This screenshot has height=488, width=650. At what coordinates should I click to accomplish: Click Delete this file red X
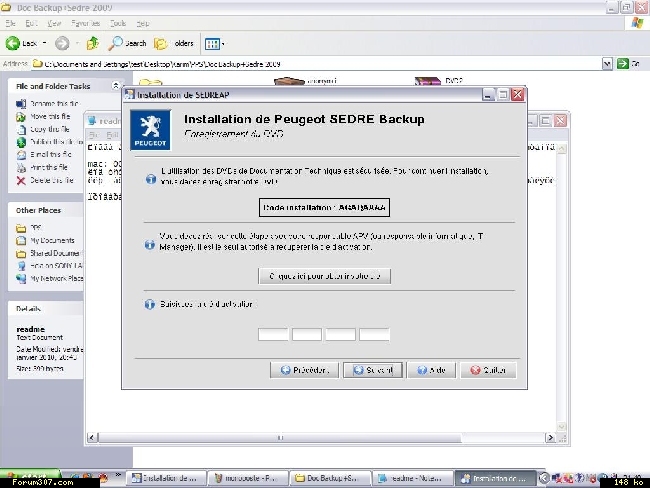click(x=21, y=180)
